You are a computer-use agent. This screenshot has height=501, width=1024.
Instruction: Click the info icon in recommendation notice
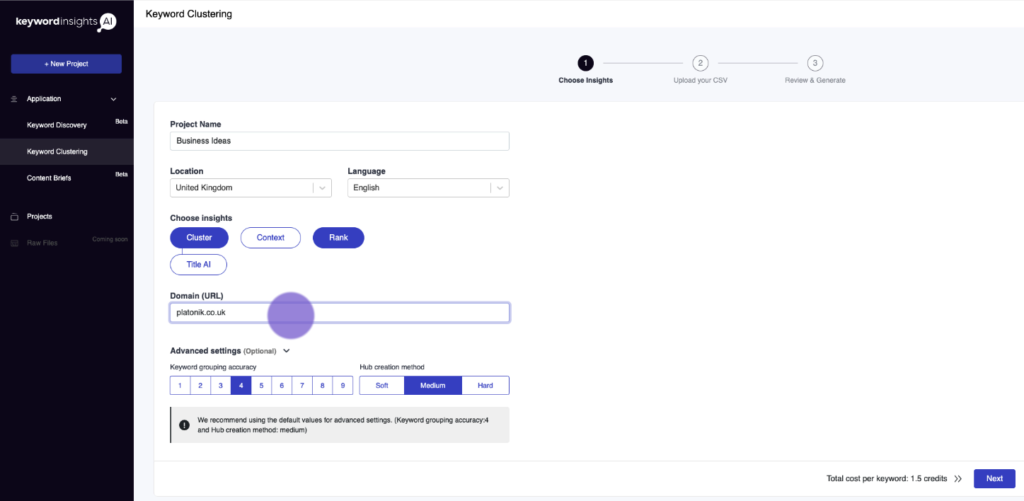[184, 425]
